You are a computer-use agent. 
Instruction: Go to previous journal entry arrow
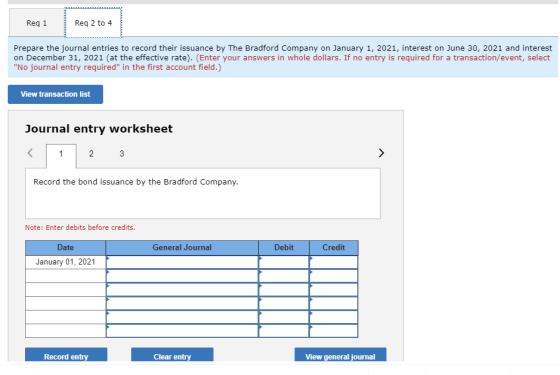30,153
